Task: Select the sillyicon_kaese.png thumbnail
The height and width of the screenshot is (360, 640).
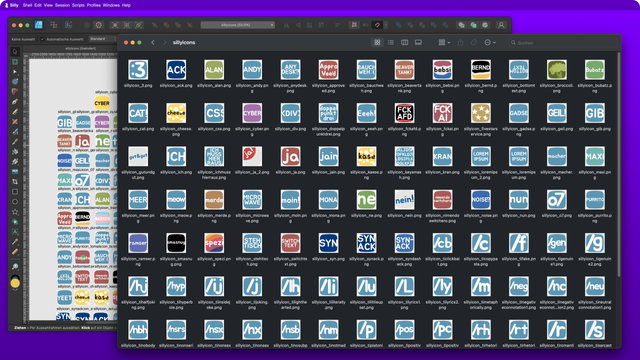Action: (367, 156)
